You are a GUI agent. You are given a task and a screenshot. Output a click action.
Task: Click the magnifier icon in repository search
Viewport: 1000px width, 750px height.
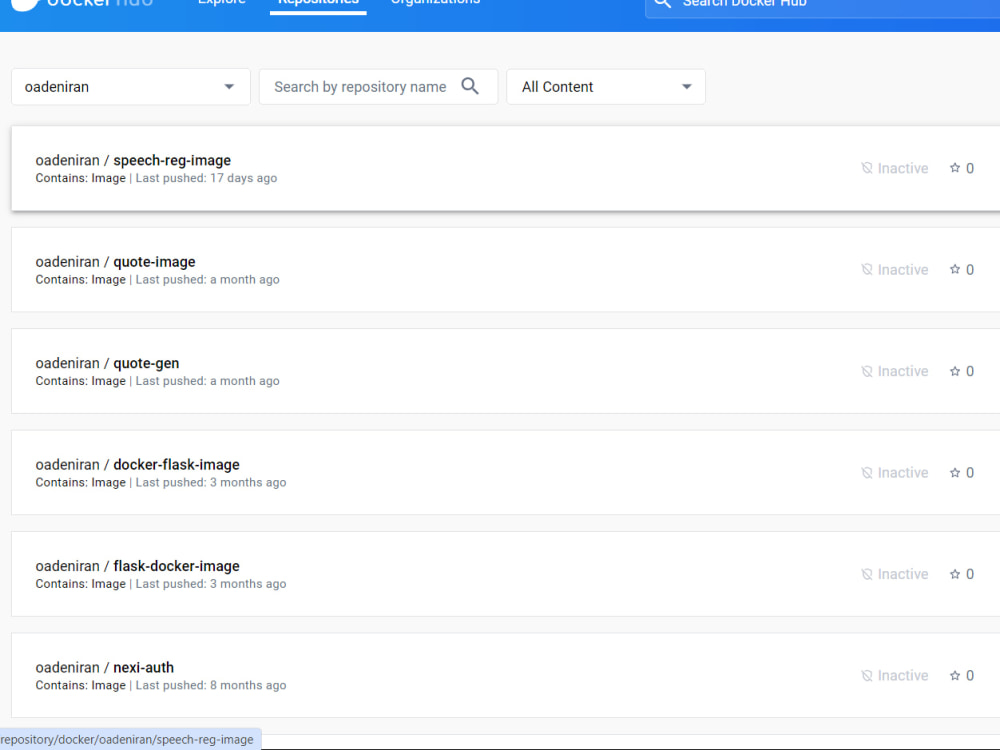470,86
